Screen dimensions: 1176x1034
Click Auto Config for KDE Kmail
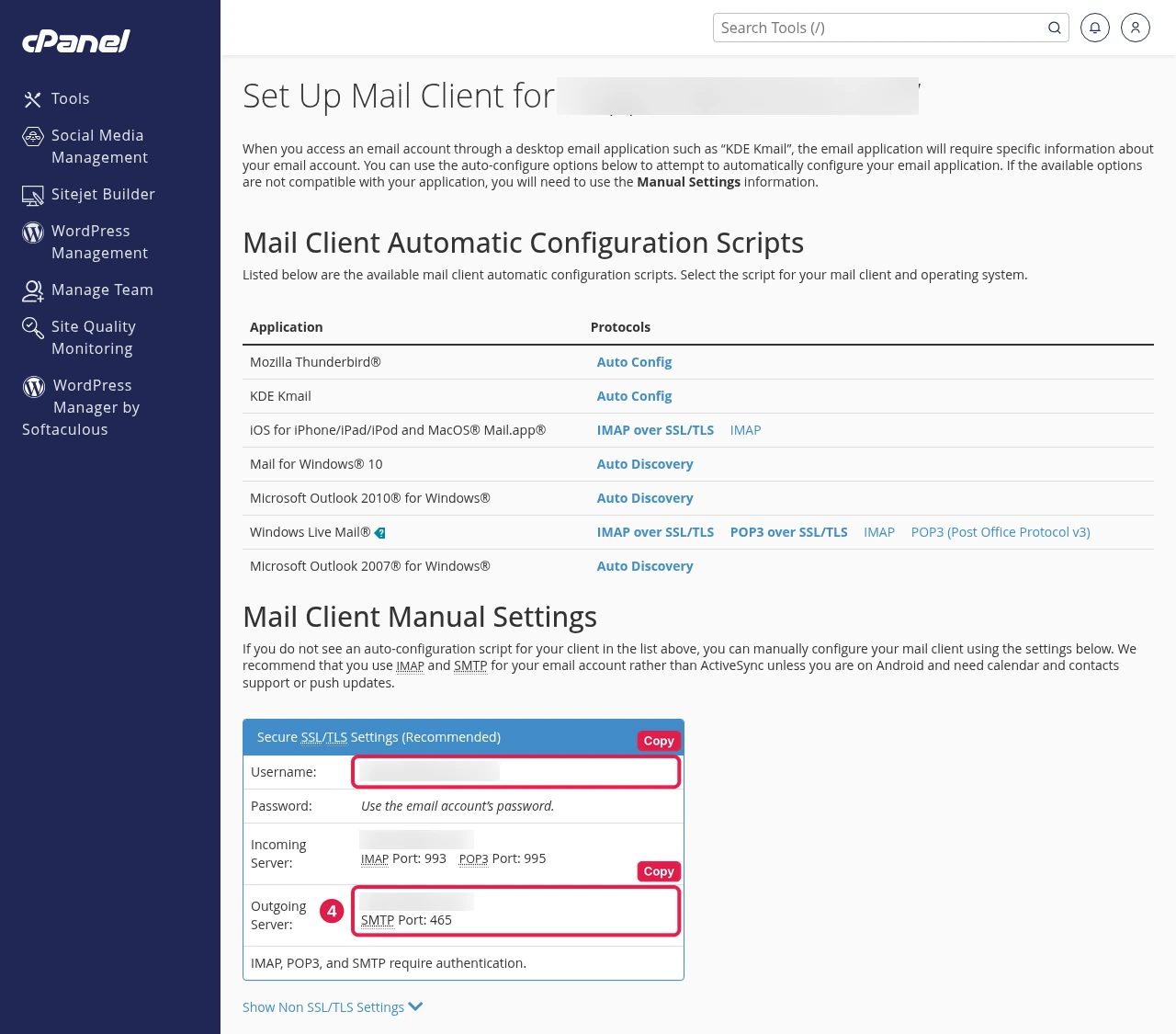click(x=634, y=396)
